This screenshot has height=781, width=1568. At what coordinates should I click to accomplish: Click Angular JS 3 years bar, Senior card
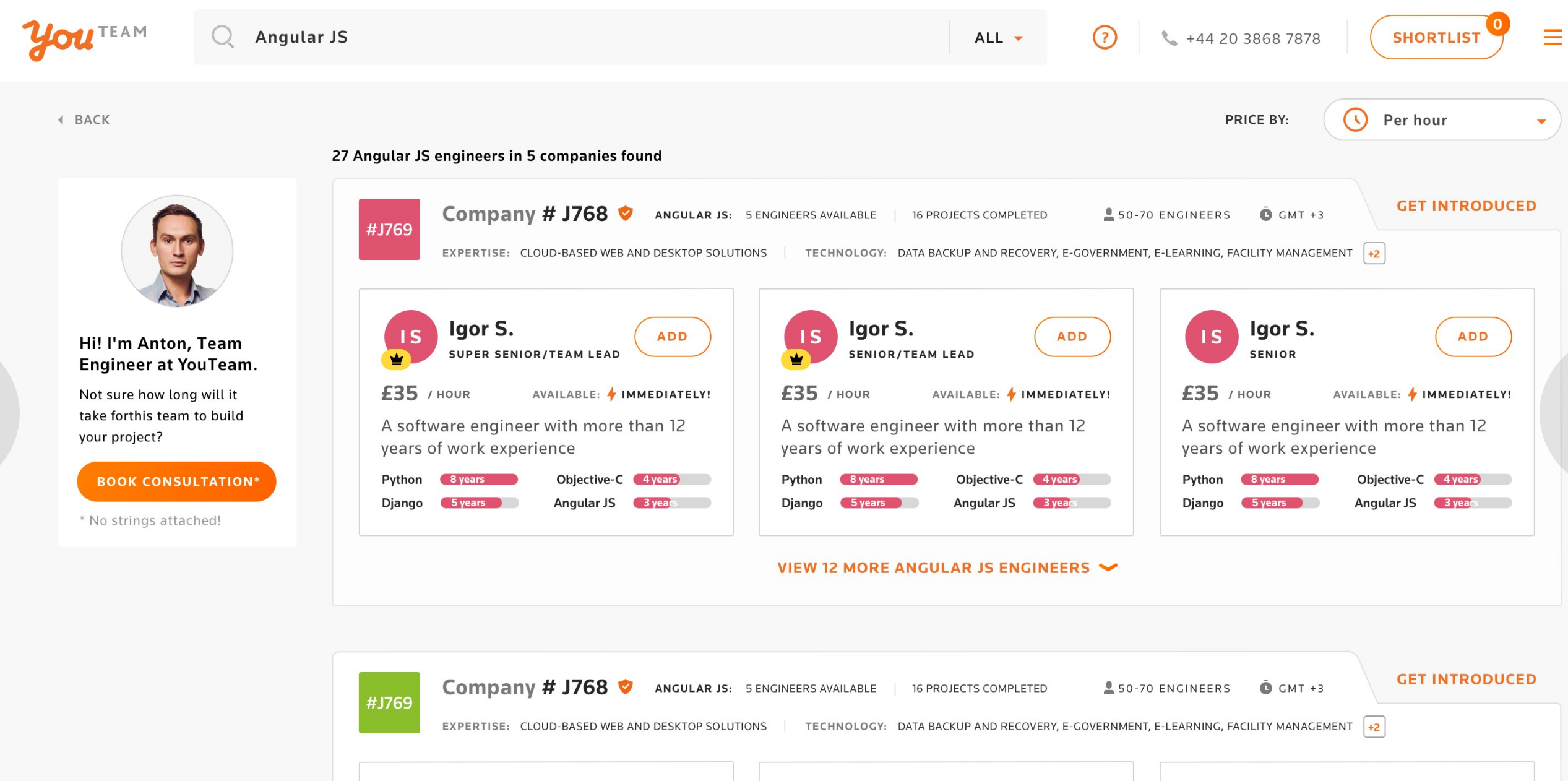tap(1473, 503)
